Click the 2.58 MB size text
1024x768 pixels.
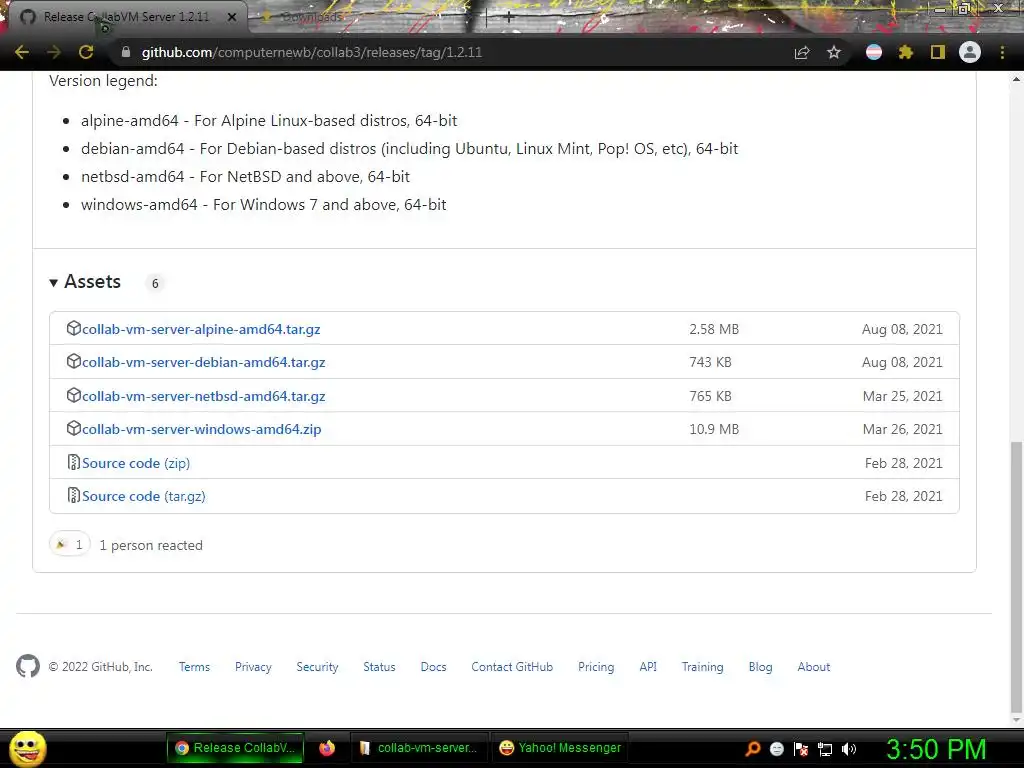714,329
